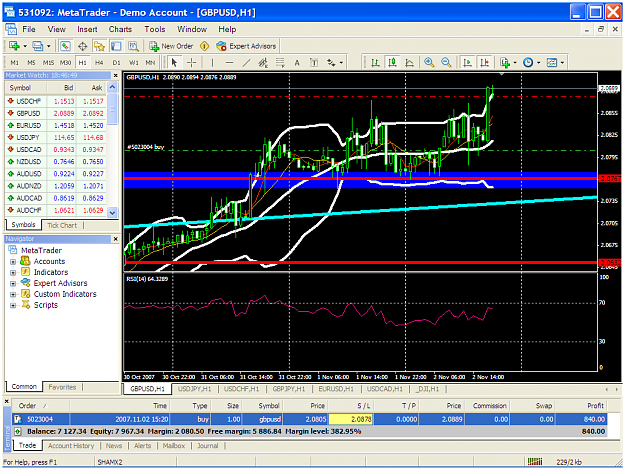Open the Favorites navigator tab
This screenshot has height=470, width=625.
pyautogui.click(x=62, y=387)
